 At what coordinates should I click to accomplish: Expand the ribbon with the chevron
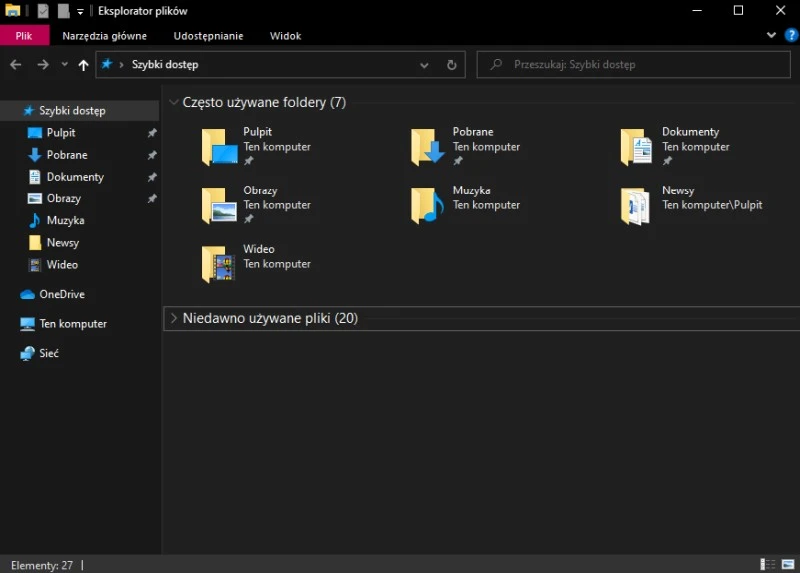tap(771, 35)
